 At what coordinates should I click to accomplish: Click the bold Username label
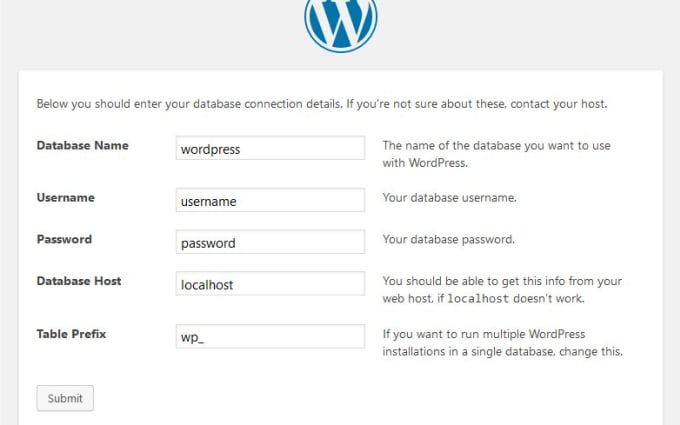tap(65, 197)
